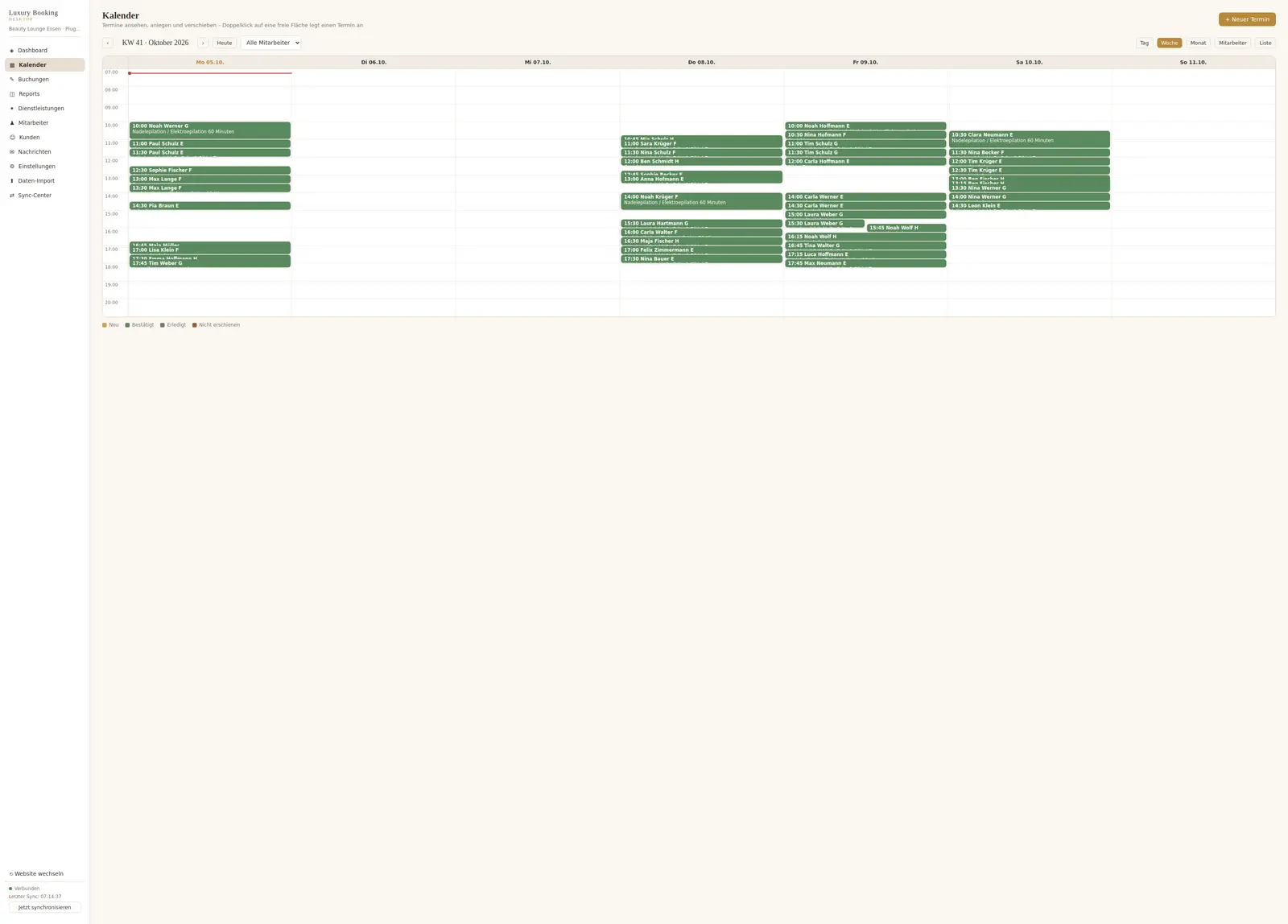Open 16:30 Maja Fischer H appointment

point(701,241)
